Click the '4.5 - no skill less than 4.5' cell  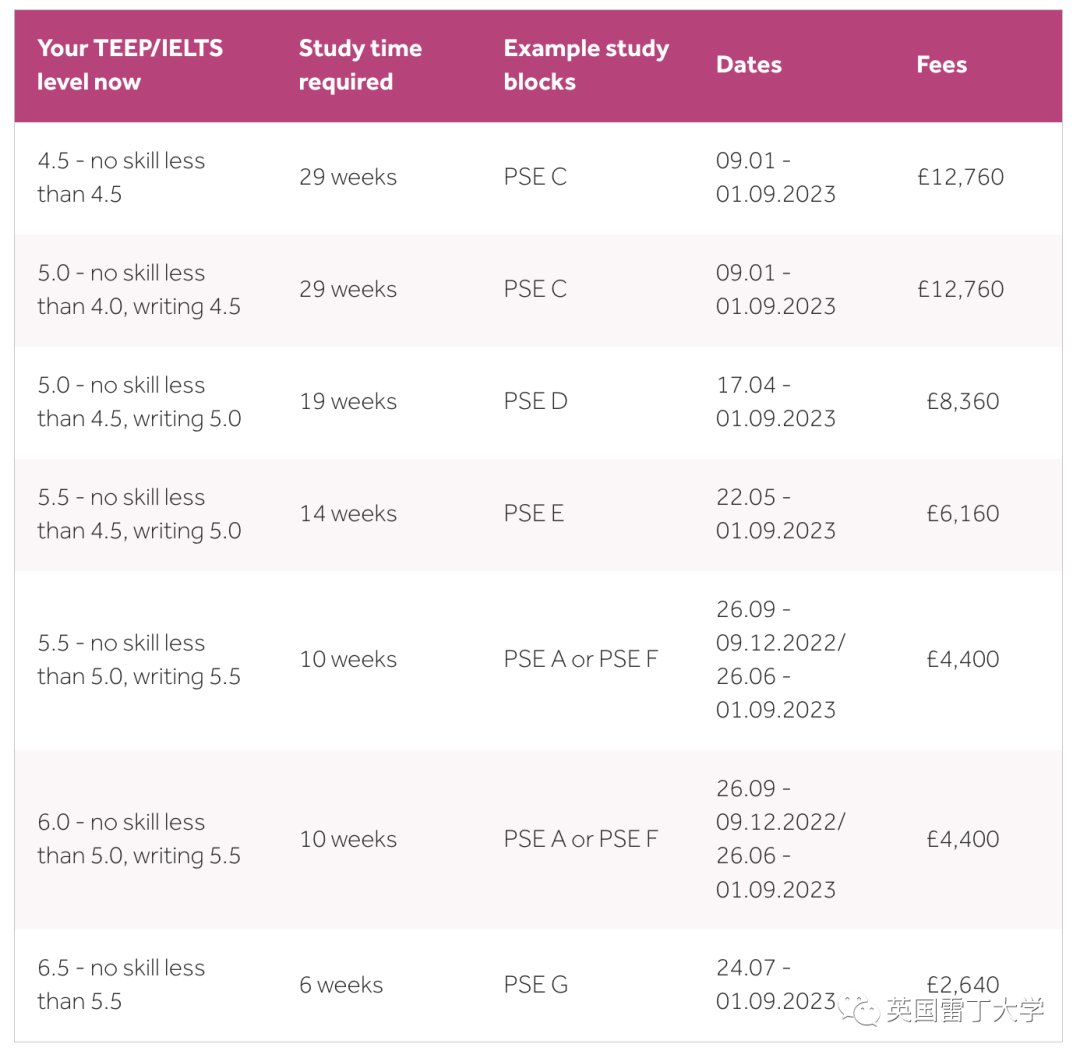point(121,177)
